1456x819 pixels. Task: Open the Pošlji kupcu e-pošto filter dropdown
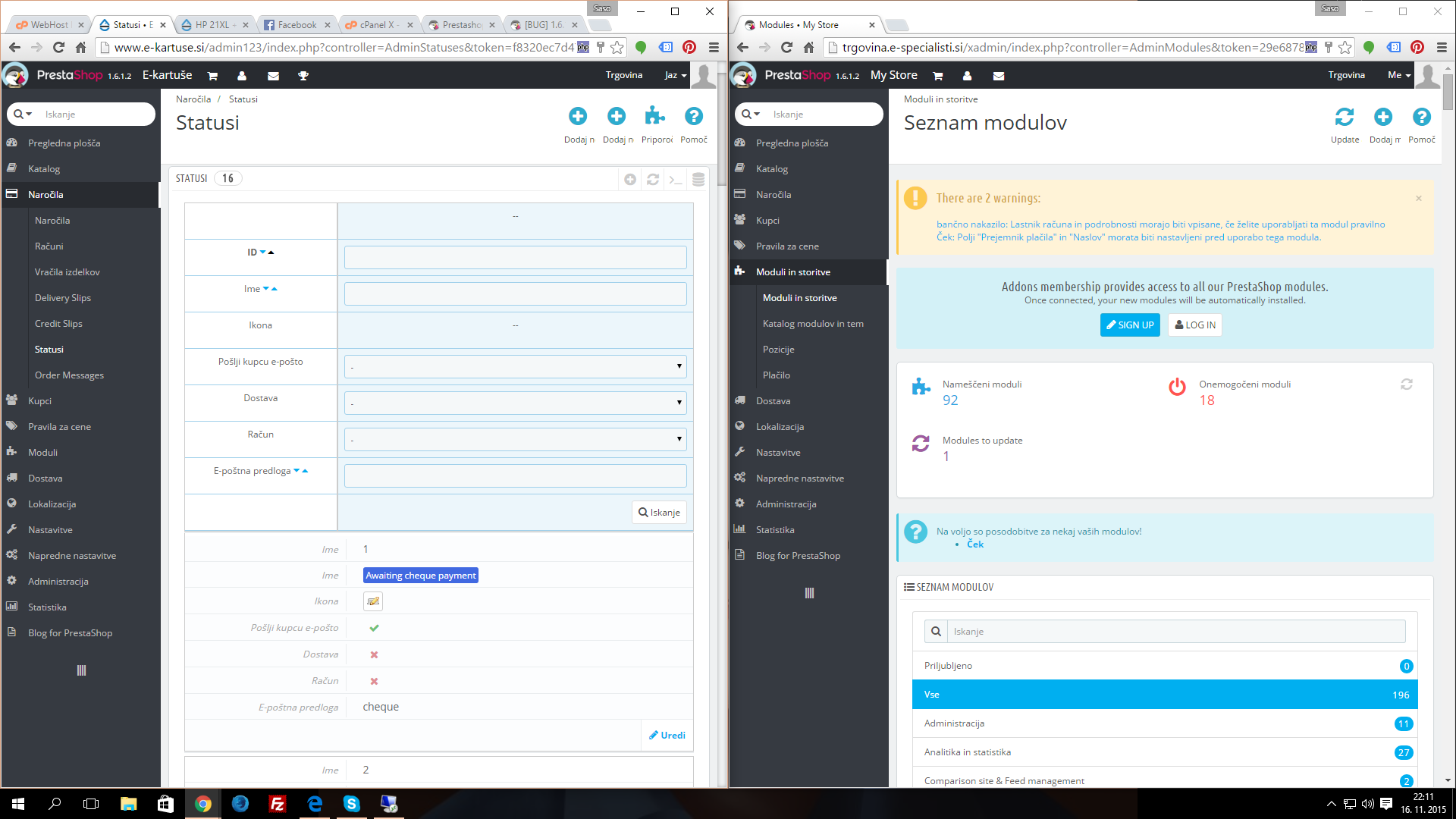click(x=515, y=366)
